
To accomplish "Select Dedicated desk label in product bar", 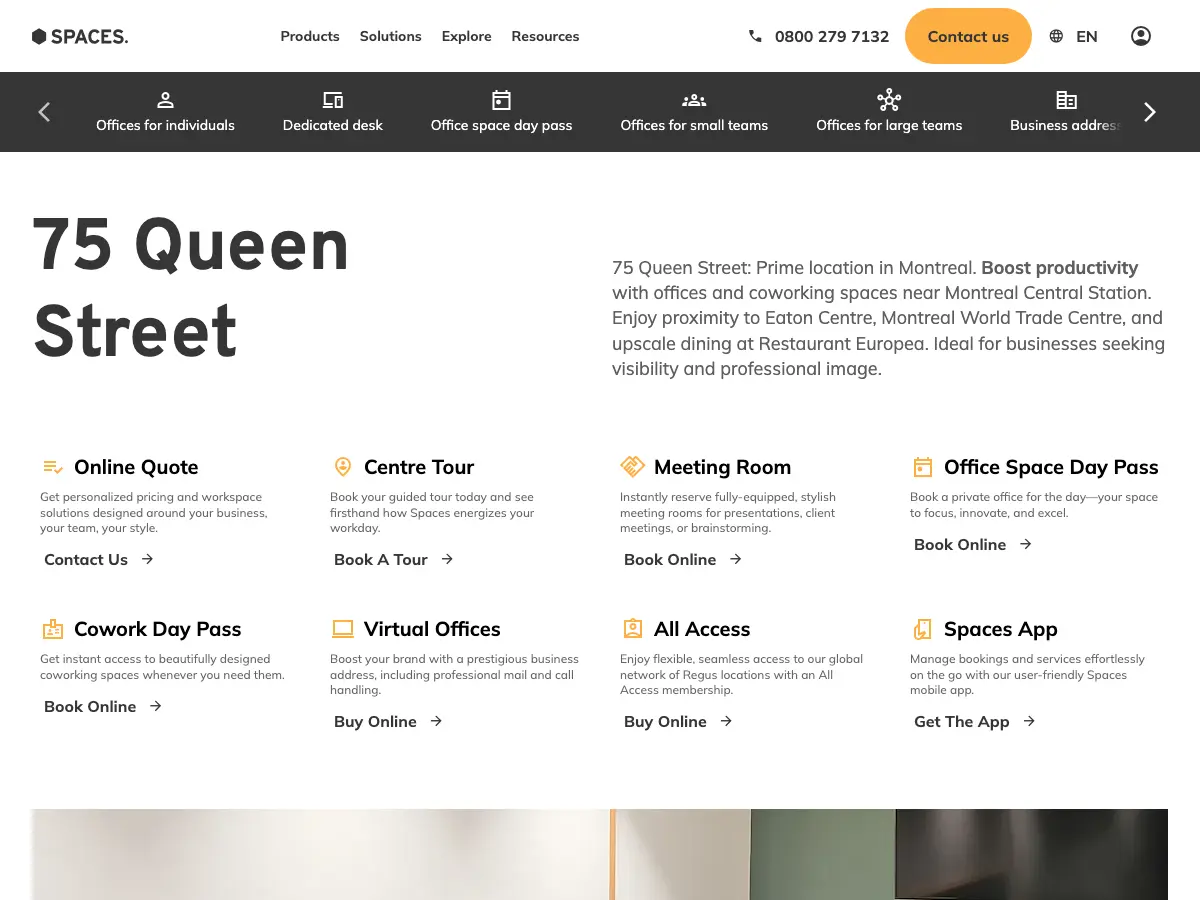I will click(333, 125).
